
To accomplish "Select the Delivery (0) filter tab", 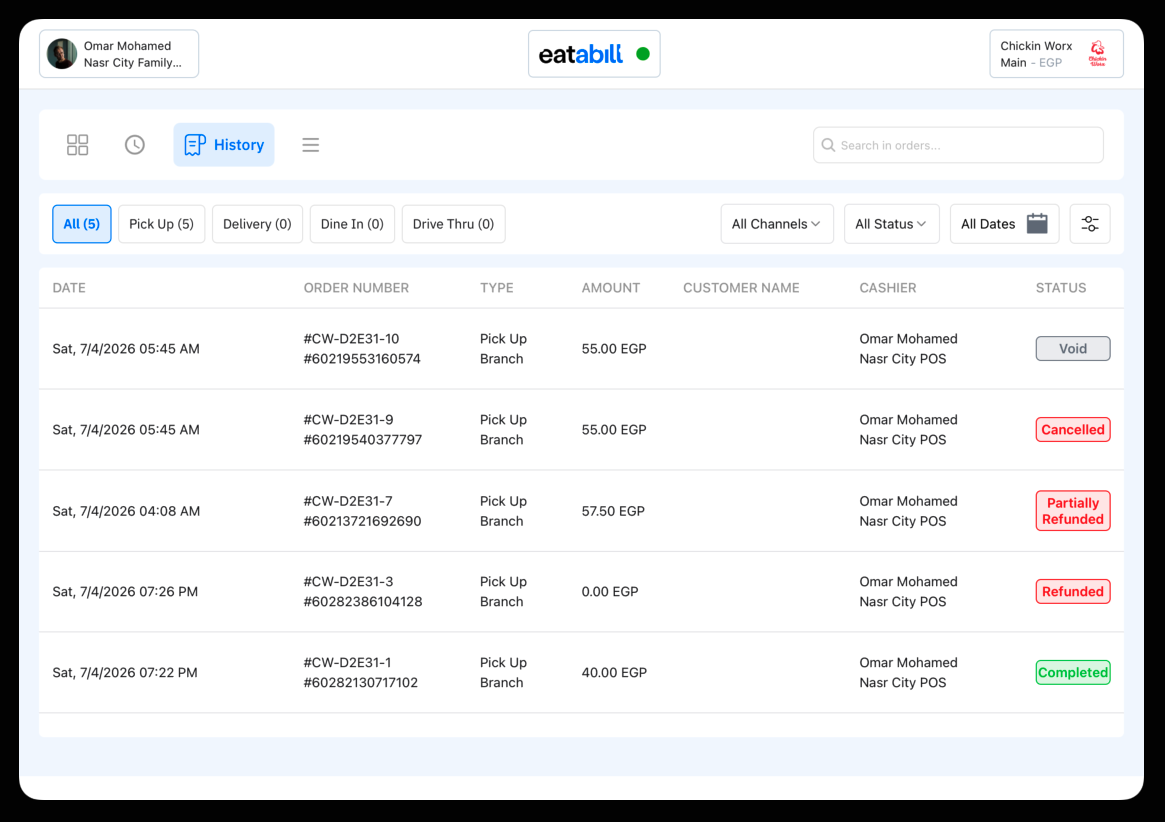I will tap(257, 224).
